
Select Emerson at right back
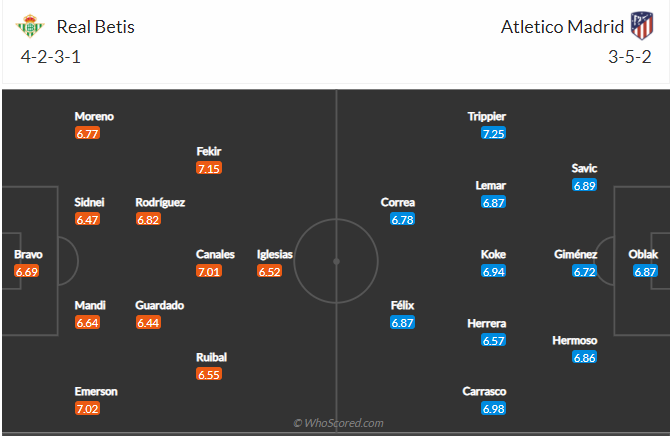(95, 391)
